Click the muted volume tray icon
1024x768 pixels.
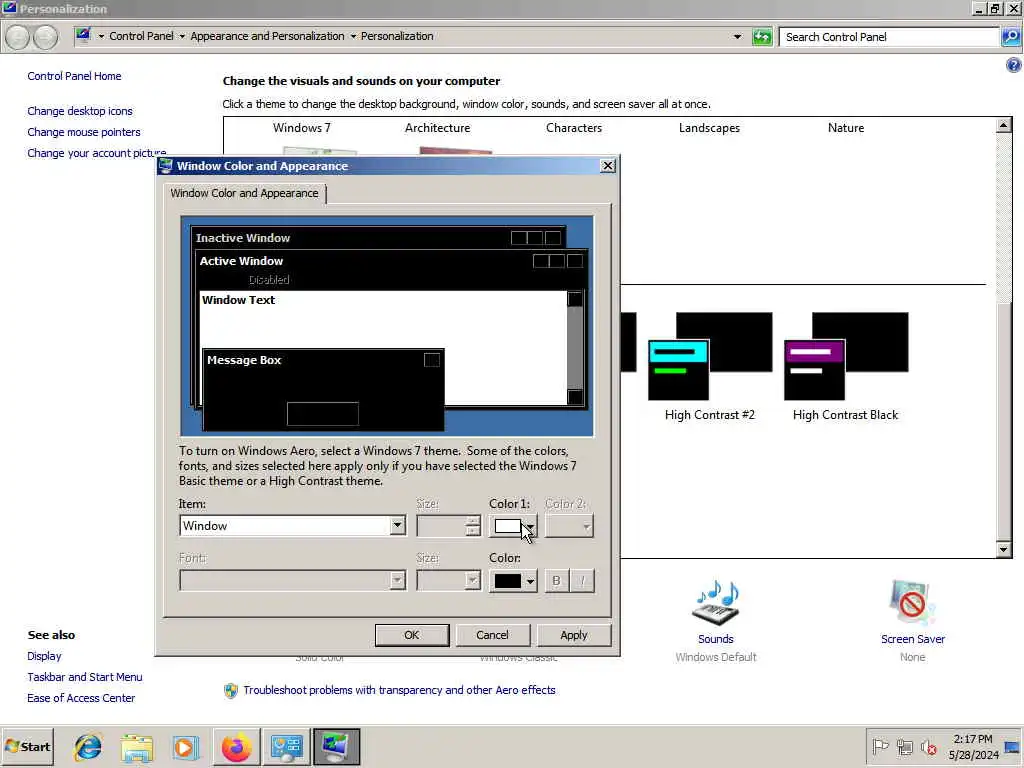coord(929,746)
